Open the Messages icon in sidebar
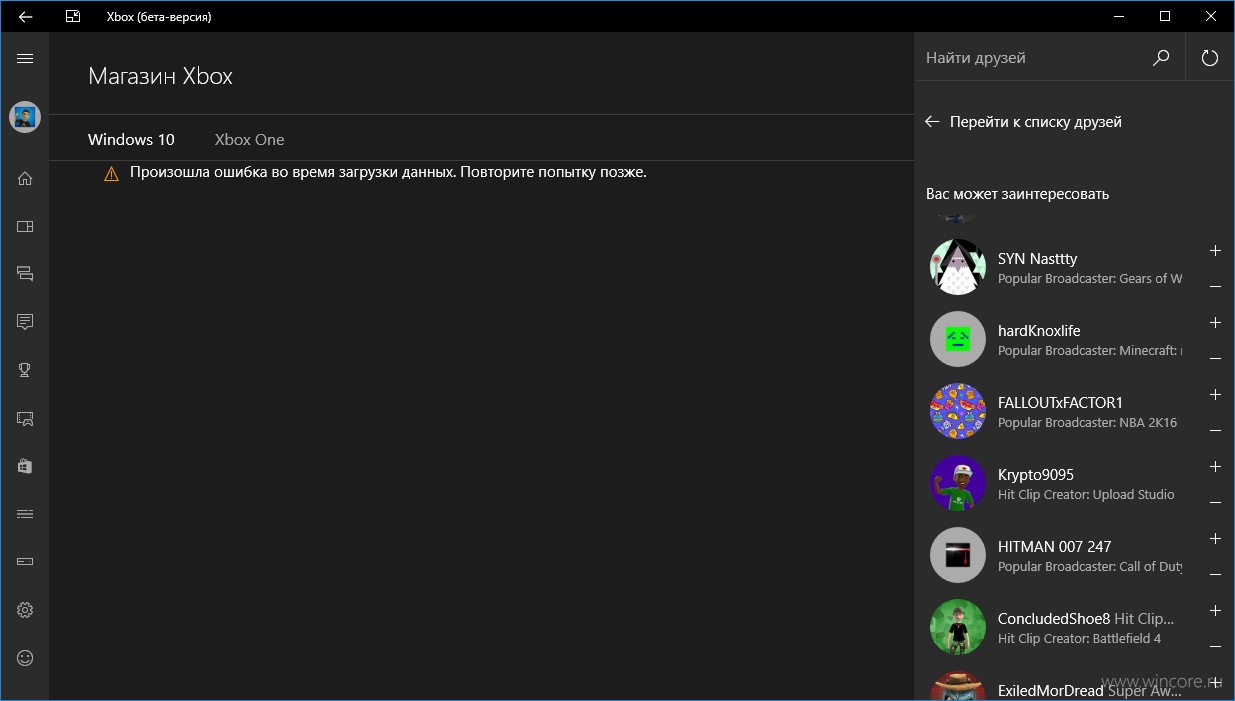This screenshot has width=1235, height=701. pyautogui.click(x=25, y=322)
